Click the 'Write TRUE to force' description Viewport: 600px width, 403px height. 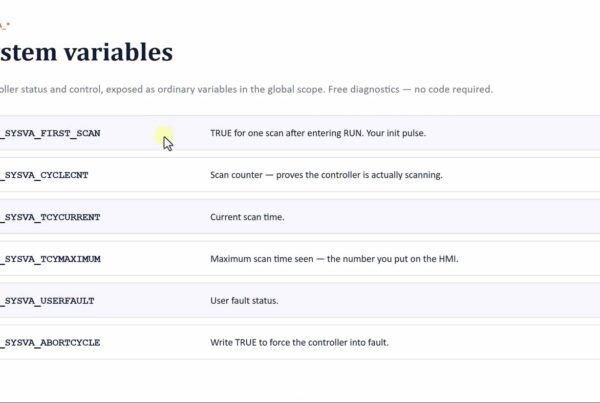[250, 343]
